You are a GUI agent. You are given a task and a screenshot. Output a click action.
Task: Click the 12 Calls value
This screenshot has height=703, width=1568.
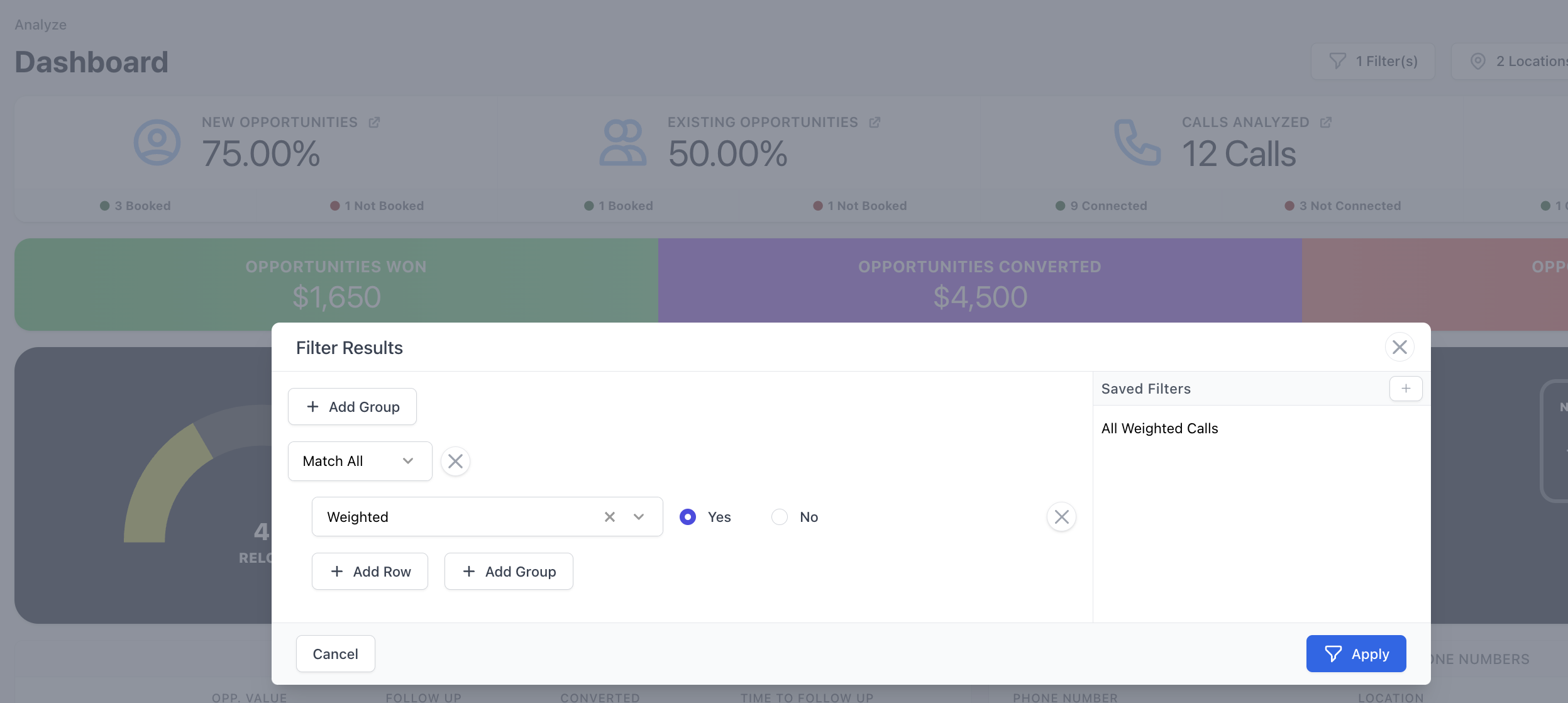tap(1239, 155)
